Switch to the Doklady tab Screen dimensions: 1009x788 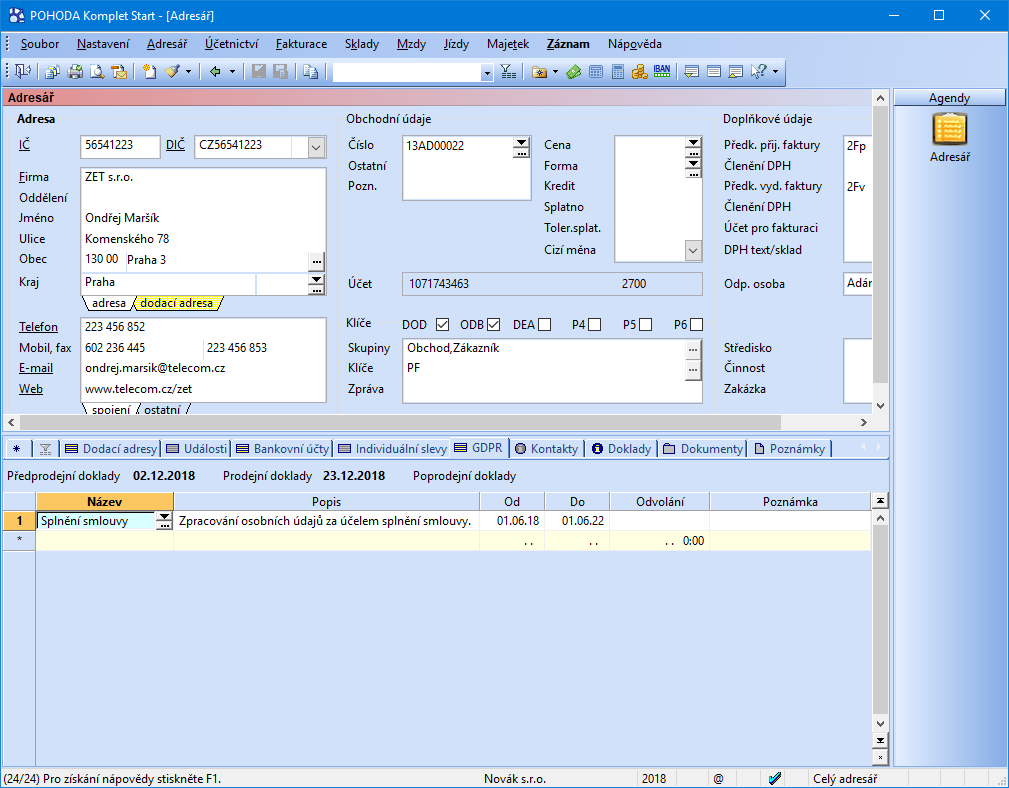(621, 448)
